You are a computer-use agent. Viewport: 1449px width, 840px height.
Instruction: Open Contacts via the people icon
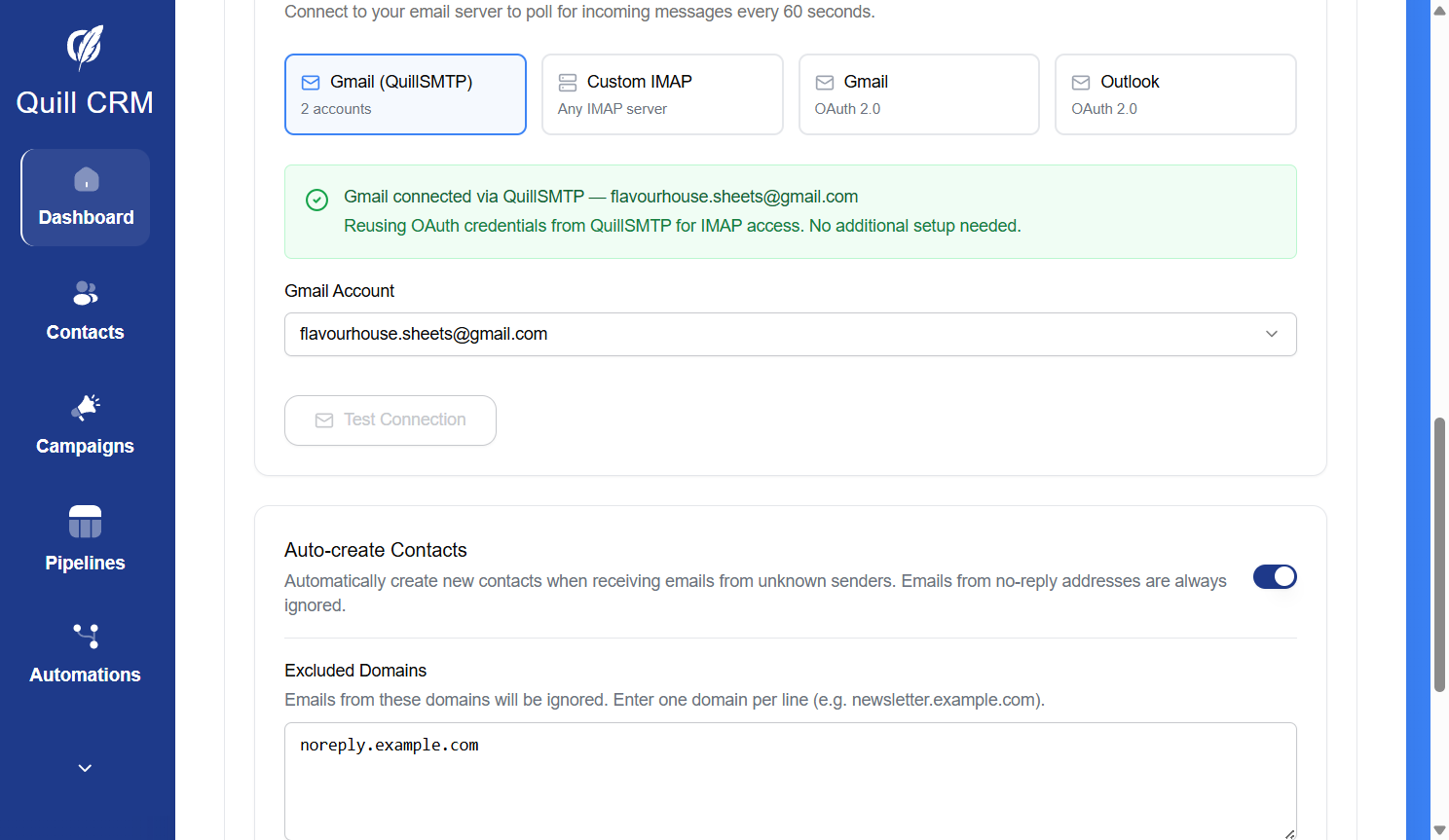click(85, 293)
